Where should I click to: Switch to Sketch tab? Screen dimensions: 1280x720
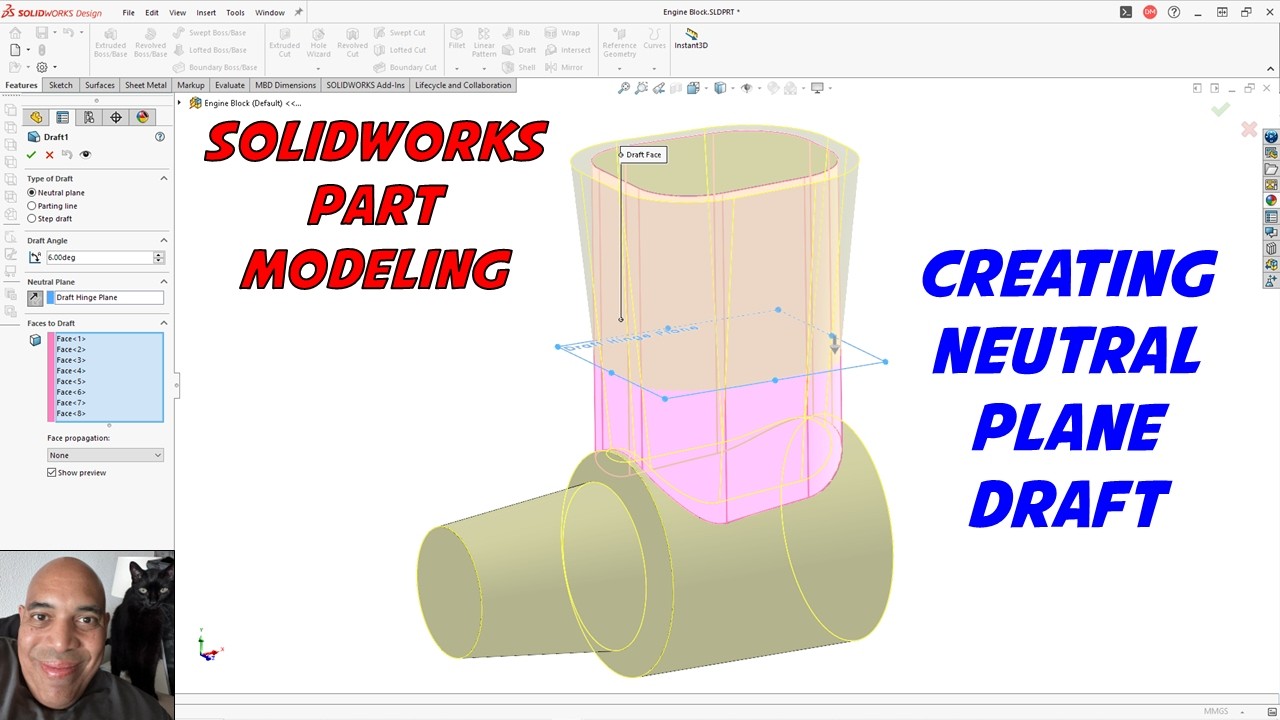click(x=61, y=85)
